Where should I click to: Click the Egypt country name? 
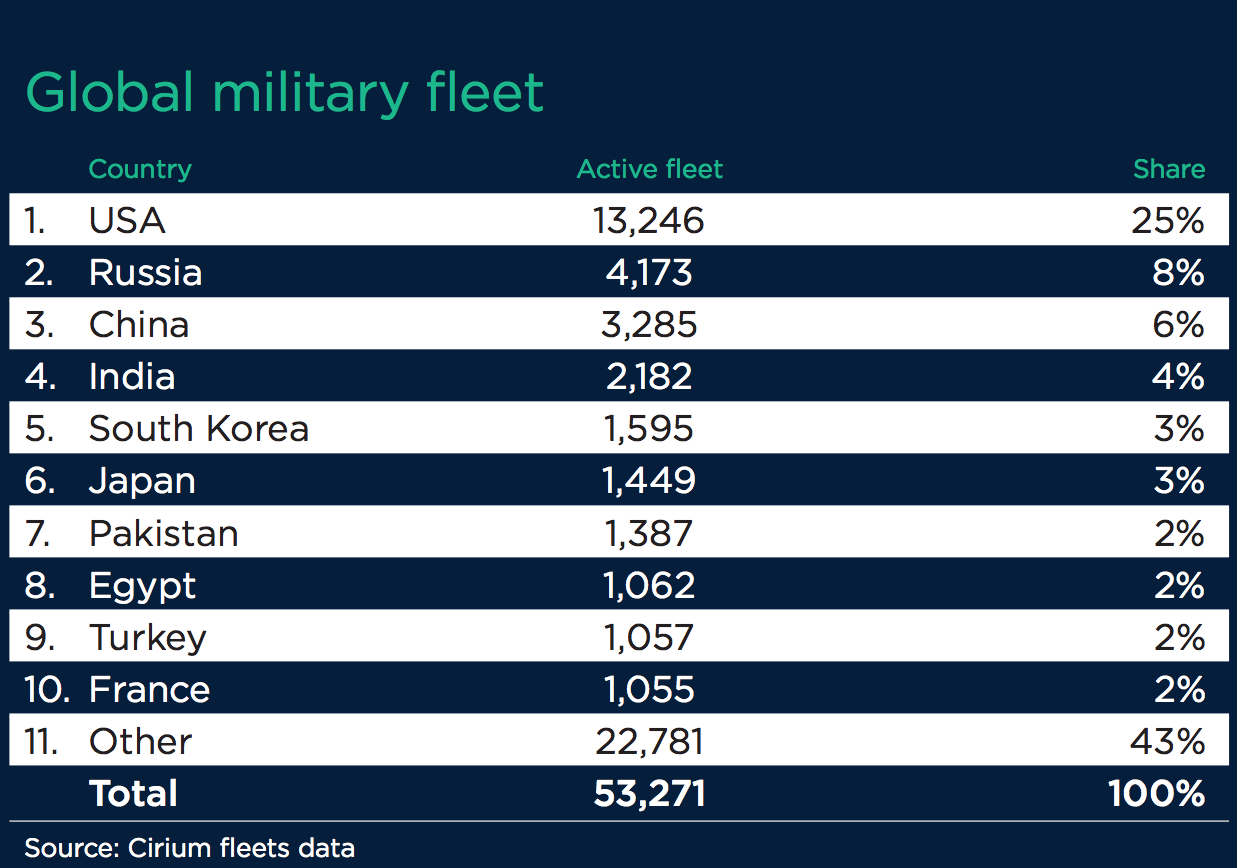pos(142,585)
